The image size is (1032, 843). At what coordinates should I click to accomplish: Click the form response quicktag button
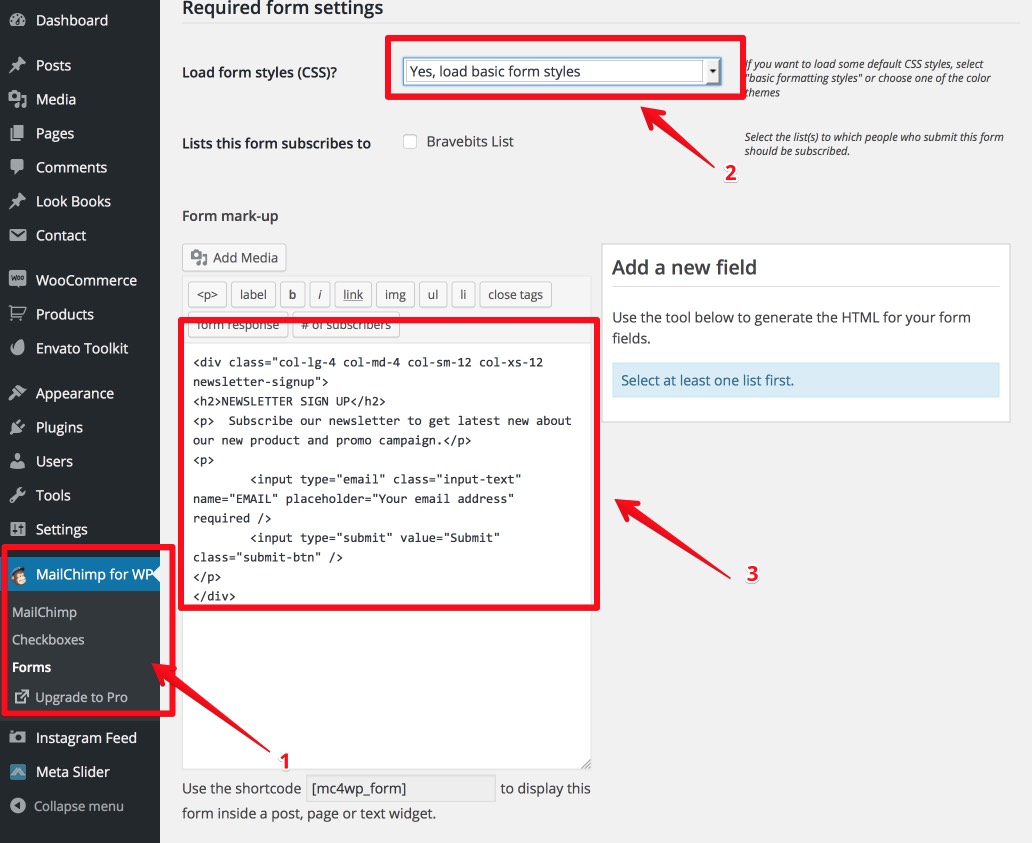tap(238, 326)
